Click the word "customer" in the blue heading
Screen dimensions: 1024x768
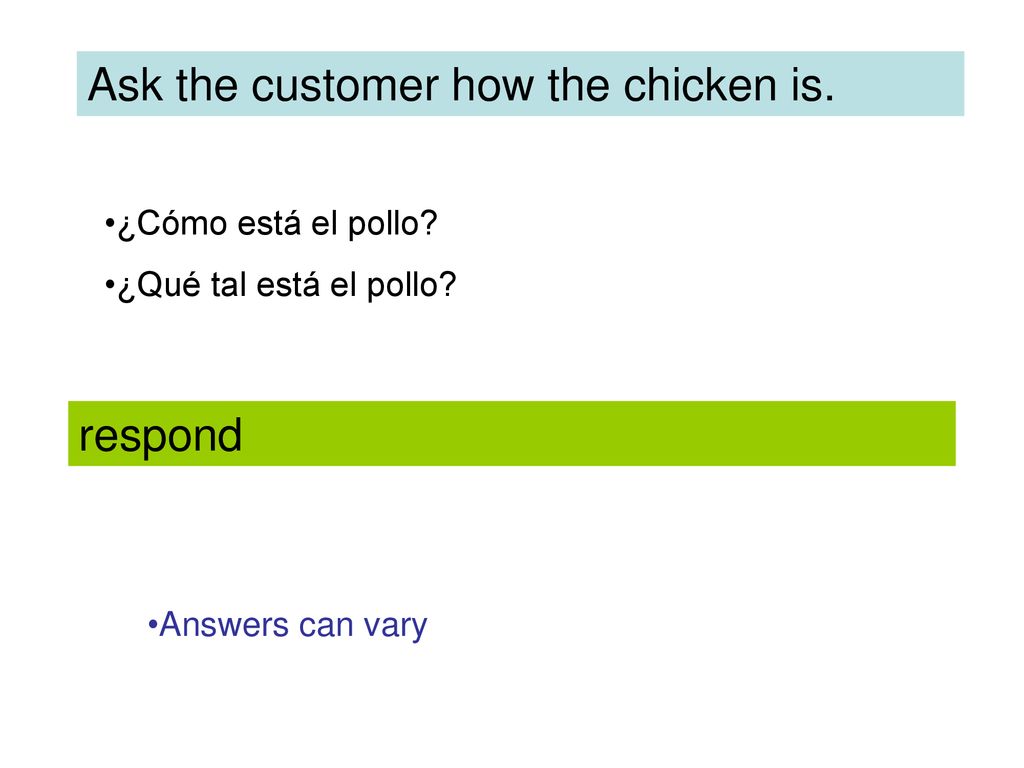click(345, 86)
